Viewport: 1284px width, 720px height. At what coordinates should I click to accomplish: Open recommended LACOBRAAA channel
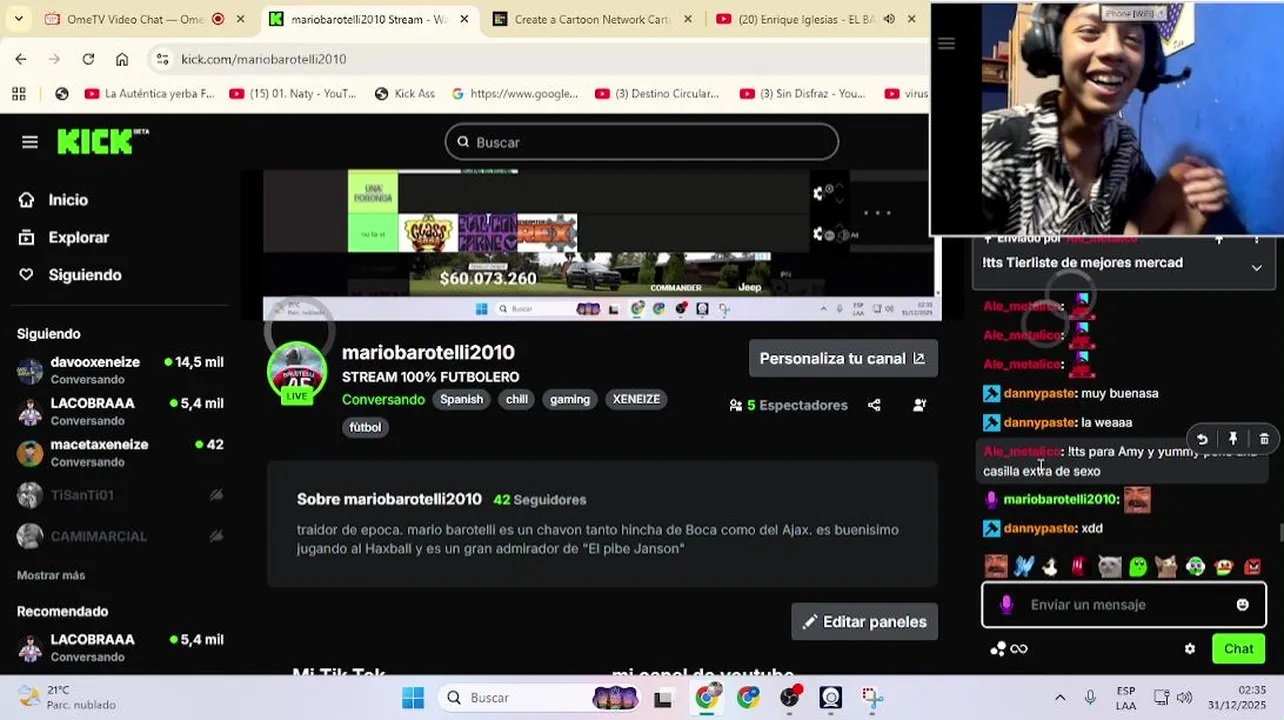point(120,647)
